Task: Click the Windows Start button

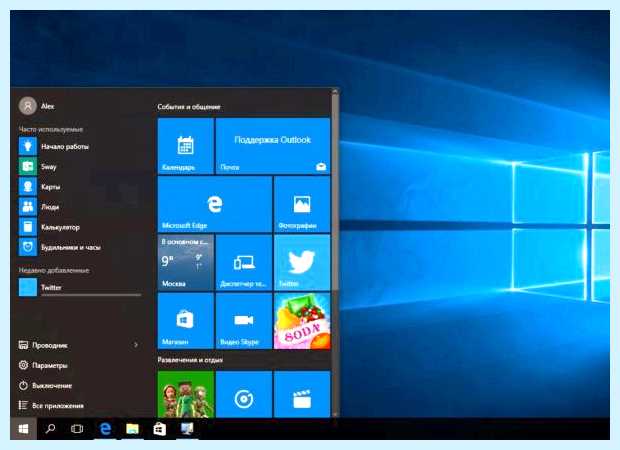Action: coord(23,429)
